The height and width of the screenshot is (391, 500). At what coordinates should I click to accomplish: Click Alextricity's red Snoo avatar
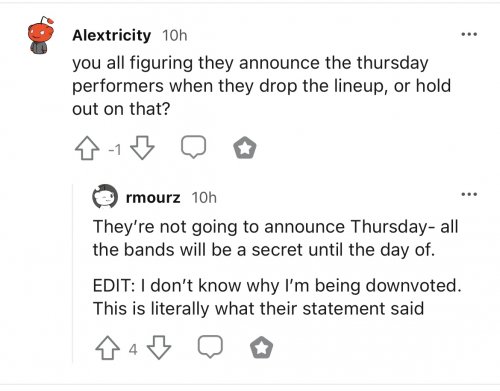(x=41, y=35)
